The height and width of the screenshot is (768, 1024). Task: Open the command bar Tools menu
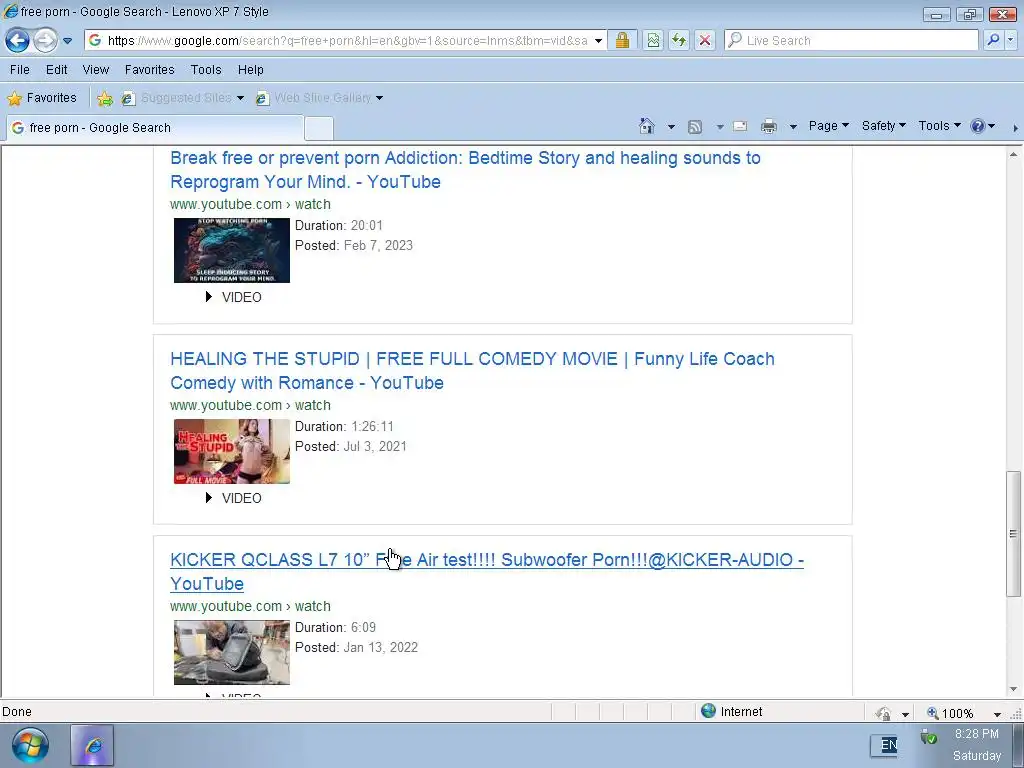point(939,125)
